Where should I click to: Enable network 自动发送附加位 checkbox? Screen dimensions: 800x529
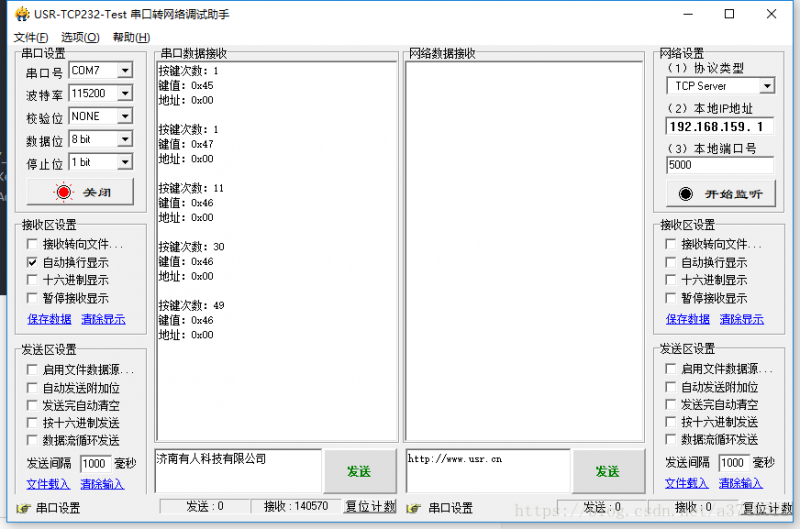[x=671, y=387]
